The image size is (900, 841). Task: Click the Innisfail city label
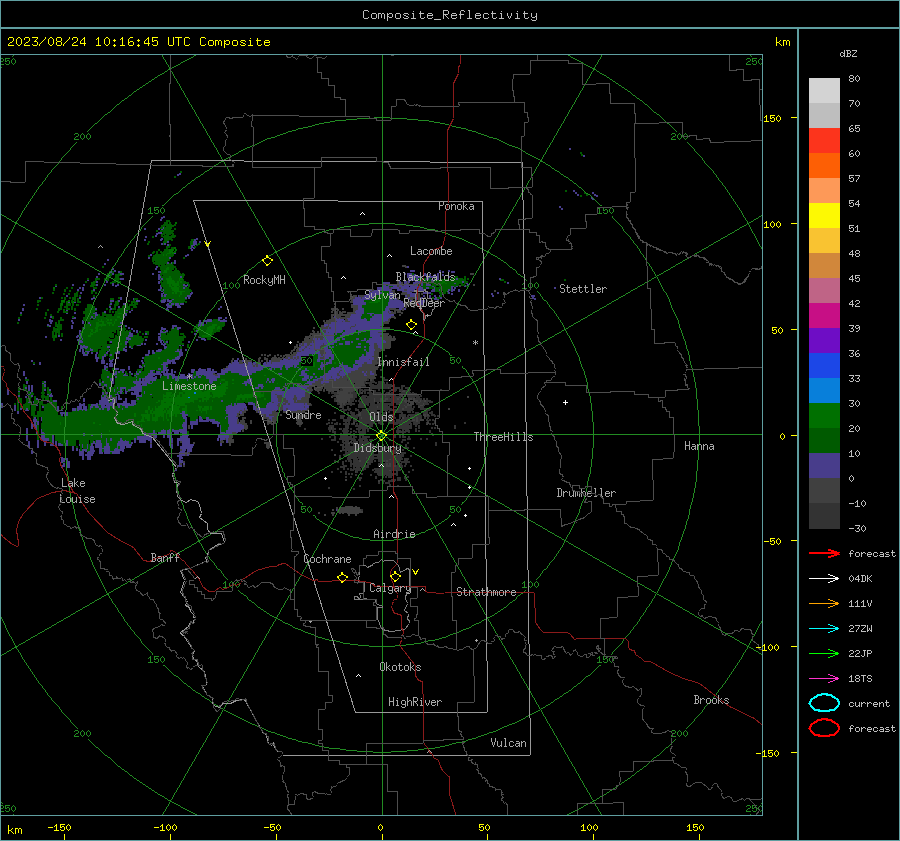click(x=403, y=362)
